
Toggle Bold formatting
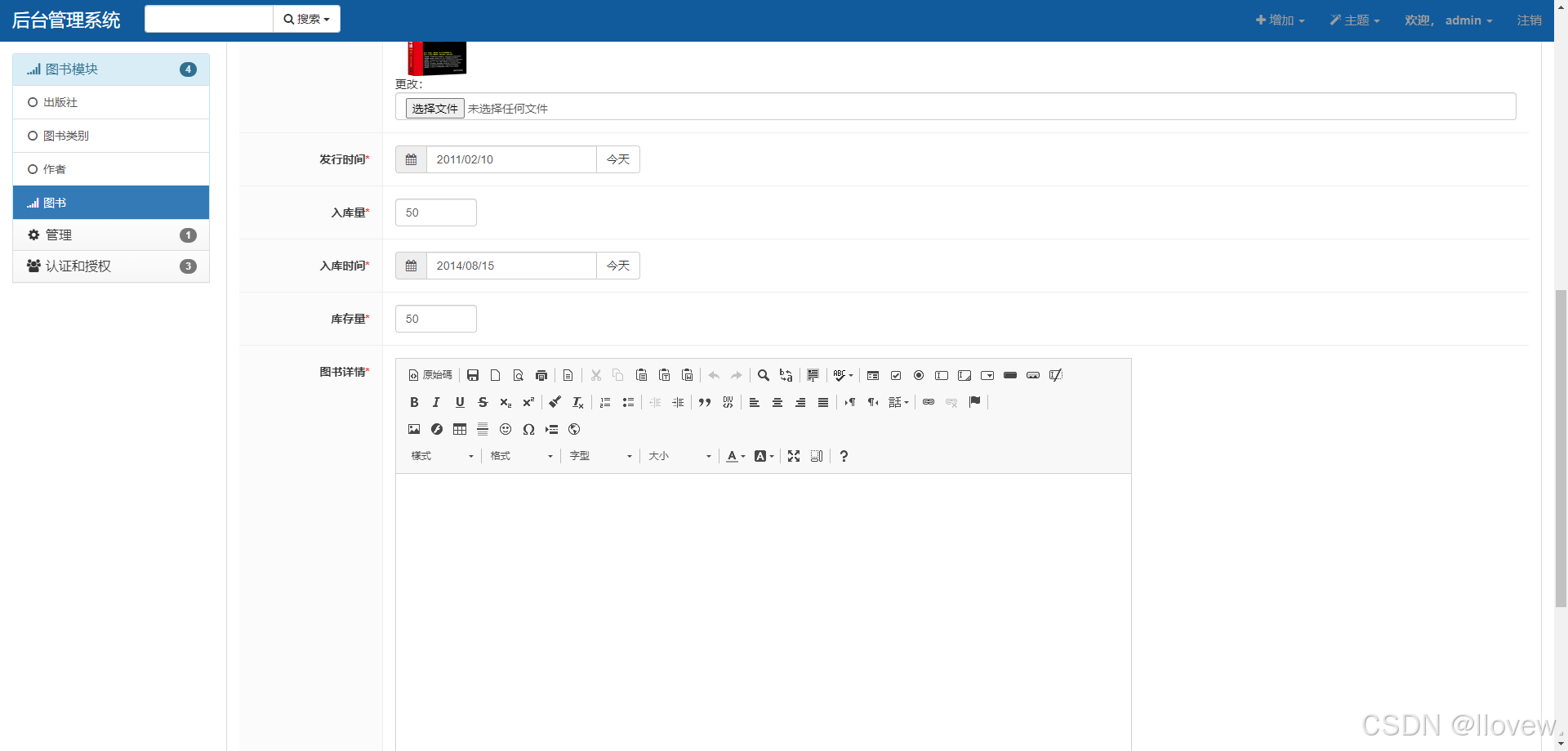414,402
